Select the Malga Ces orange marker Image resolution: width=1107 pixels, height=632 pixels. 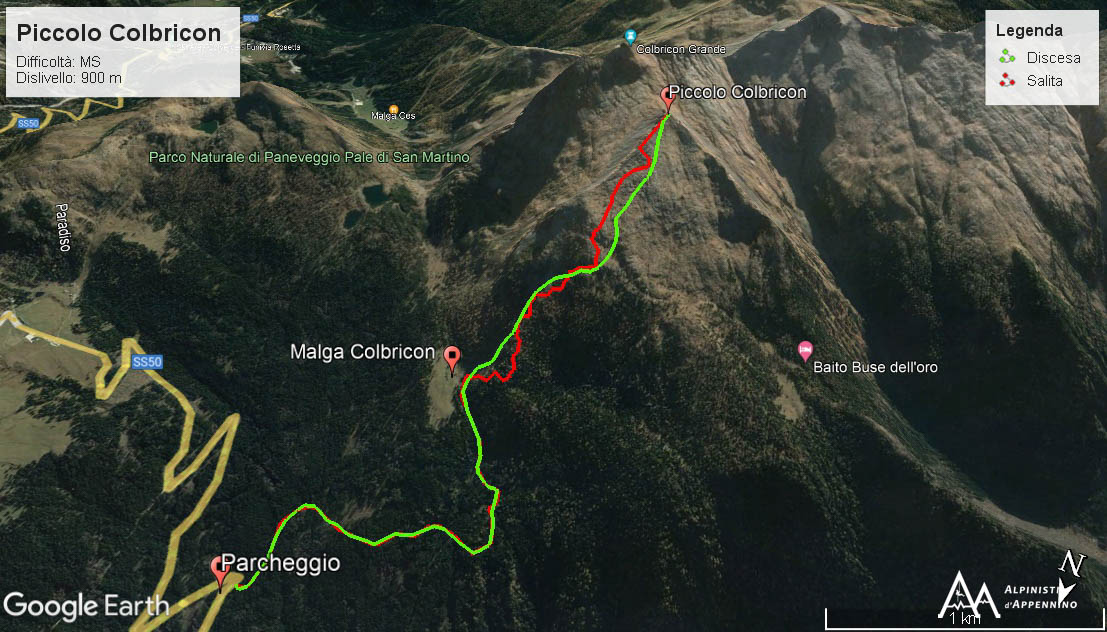pyautogui.click(x=393, y=109)
